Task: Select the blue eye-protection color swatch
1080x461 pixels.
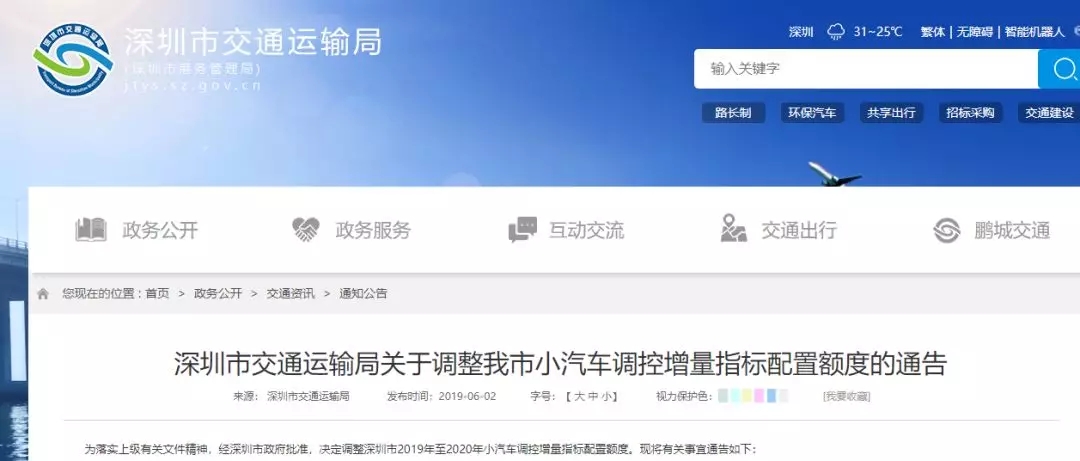Action: (x=771, y=396)
